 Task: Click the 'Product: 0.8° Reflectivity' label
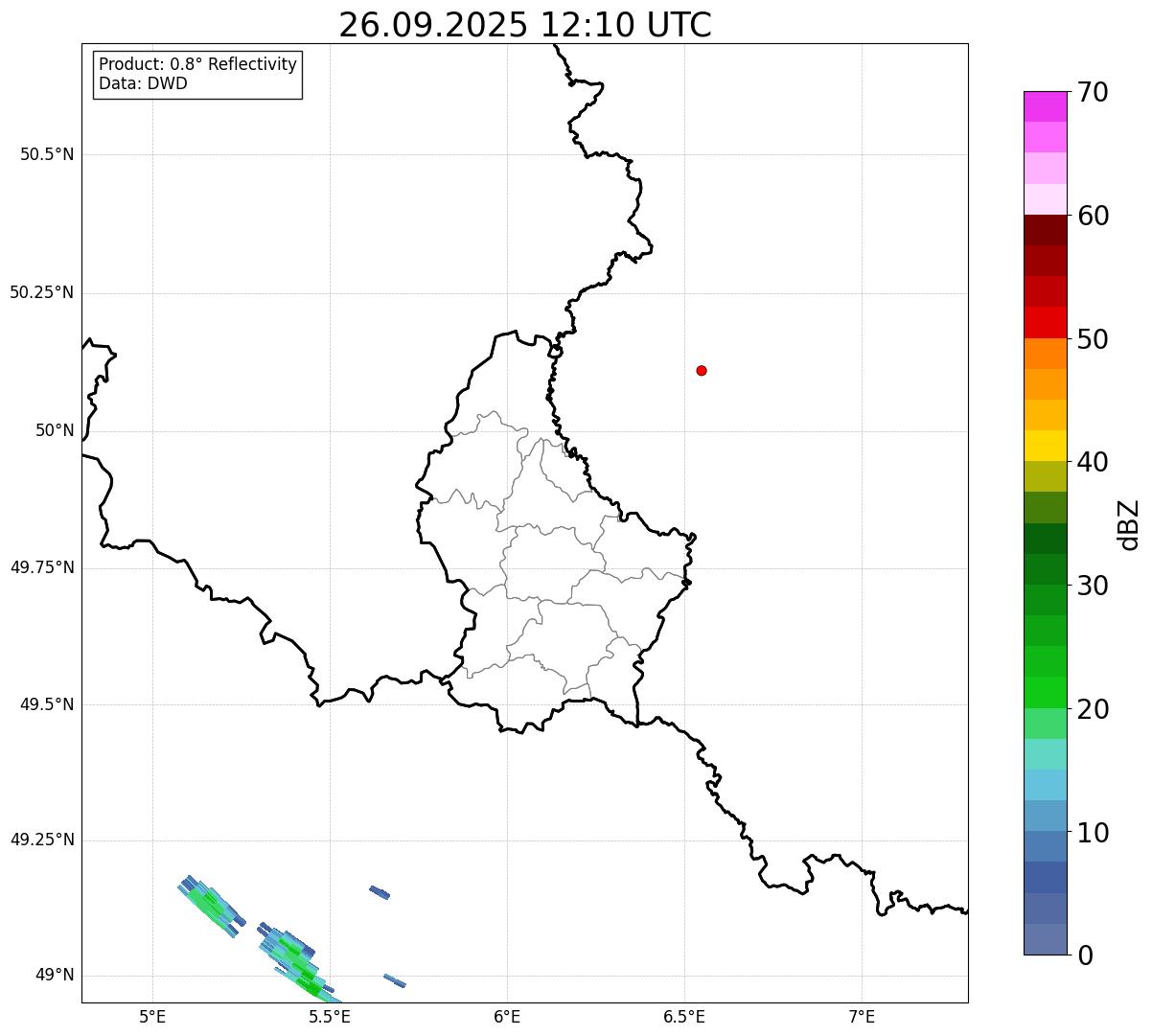click(x=198, y=64)
